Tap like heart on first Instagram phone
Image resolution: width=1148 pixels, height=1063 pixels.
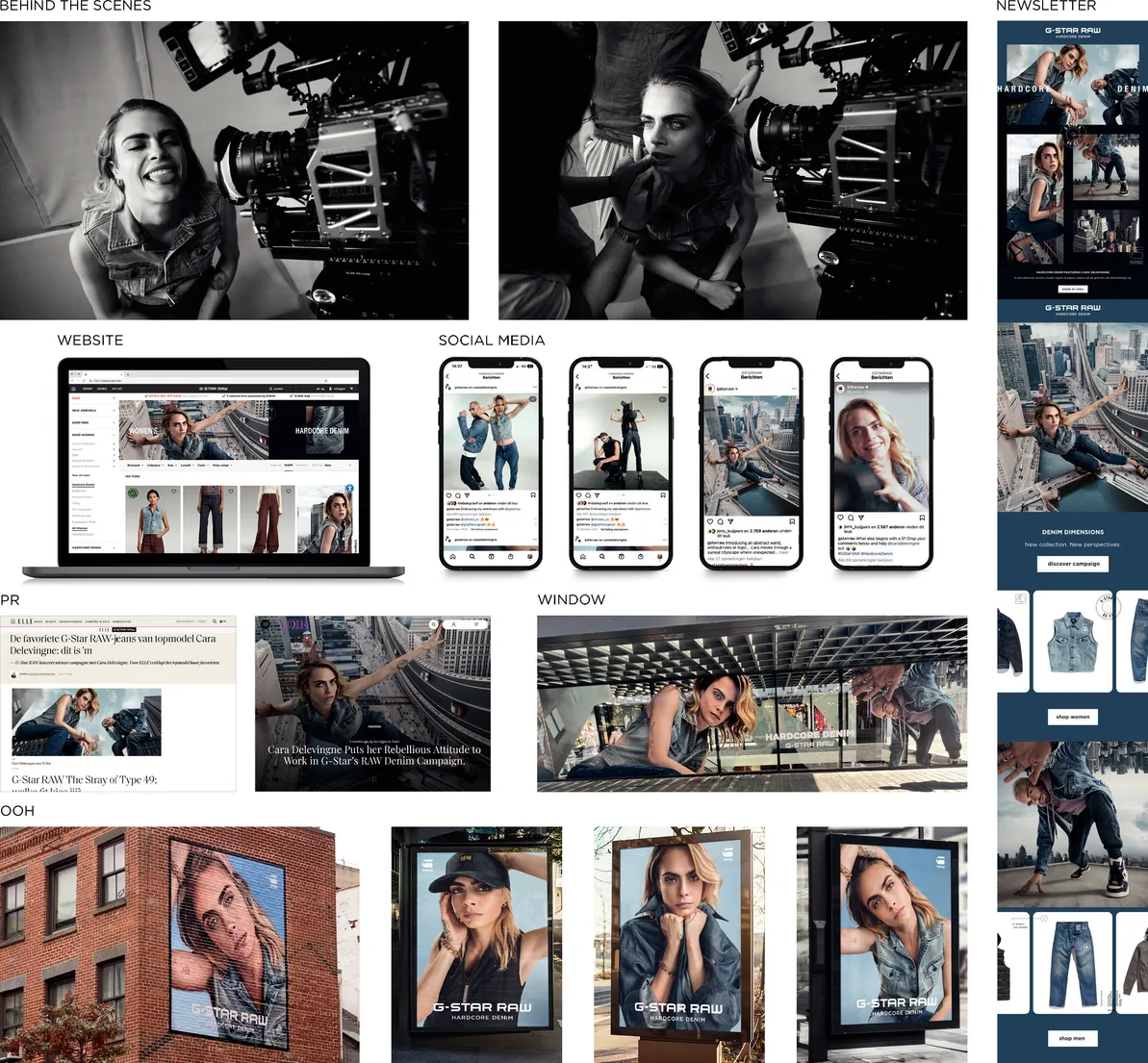tap(448, 495)
